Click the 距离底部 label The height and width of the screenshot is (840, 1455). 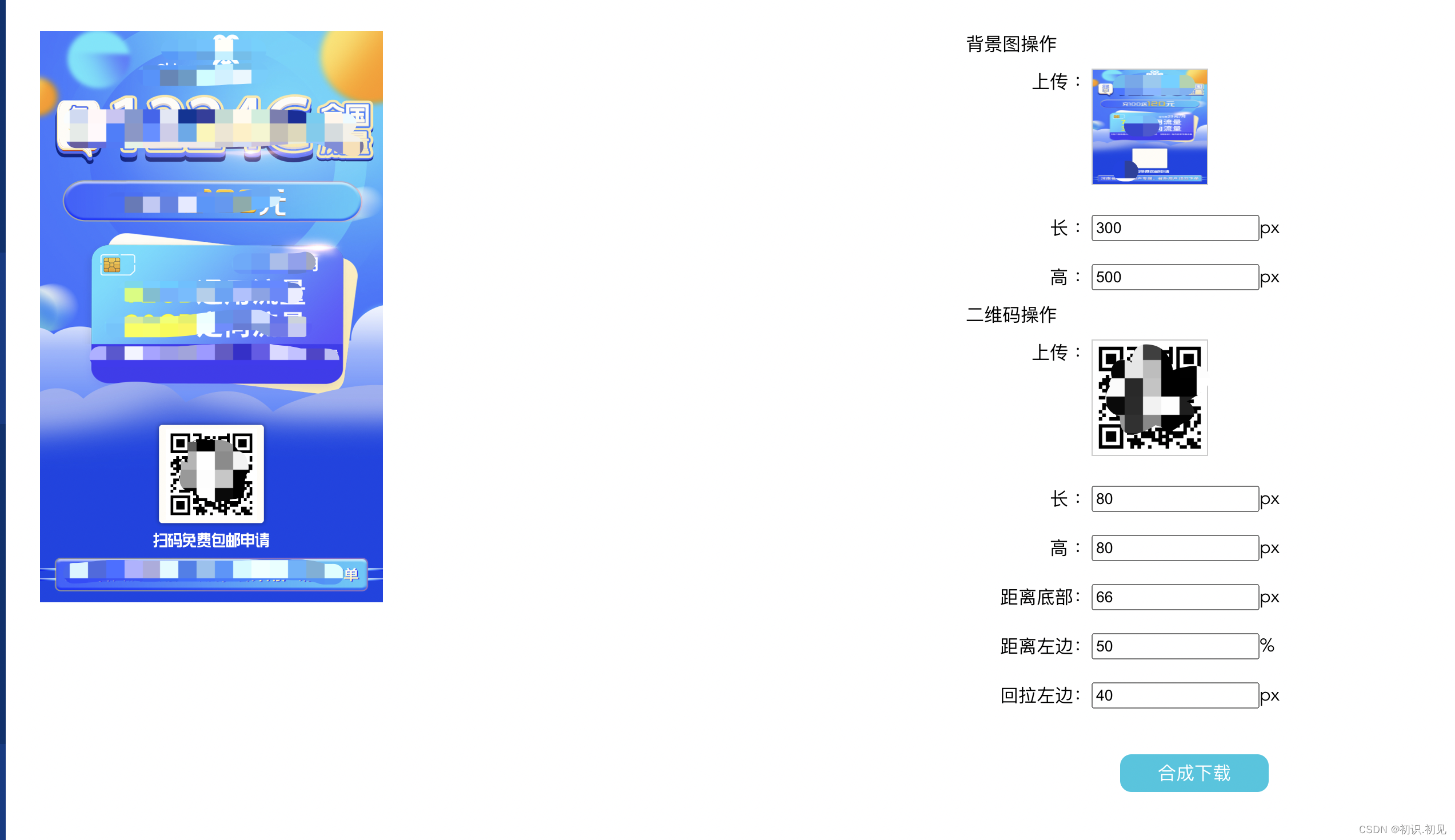pos(1040,597)
